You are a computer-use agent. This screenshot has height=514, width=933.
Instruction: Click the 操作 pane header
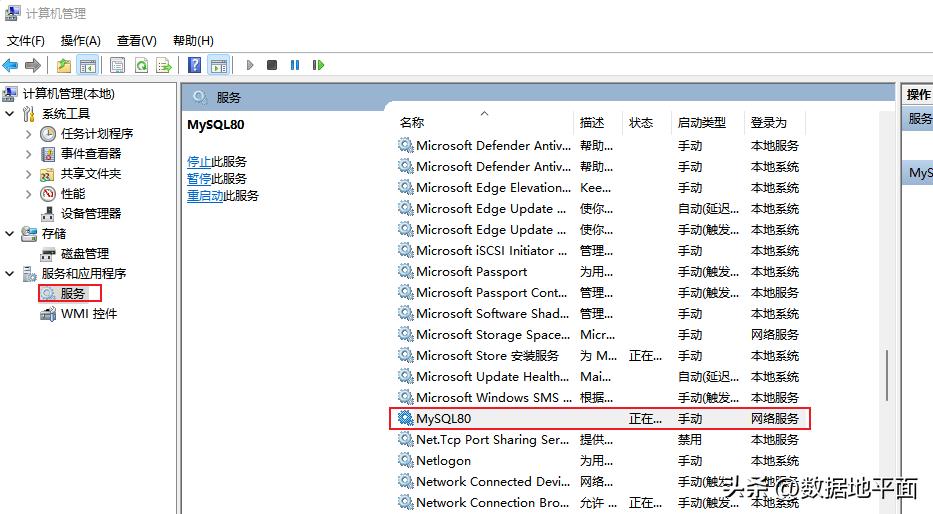(918, 95)
